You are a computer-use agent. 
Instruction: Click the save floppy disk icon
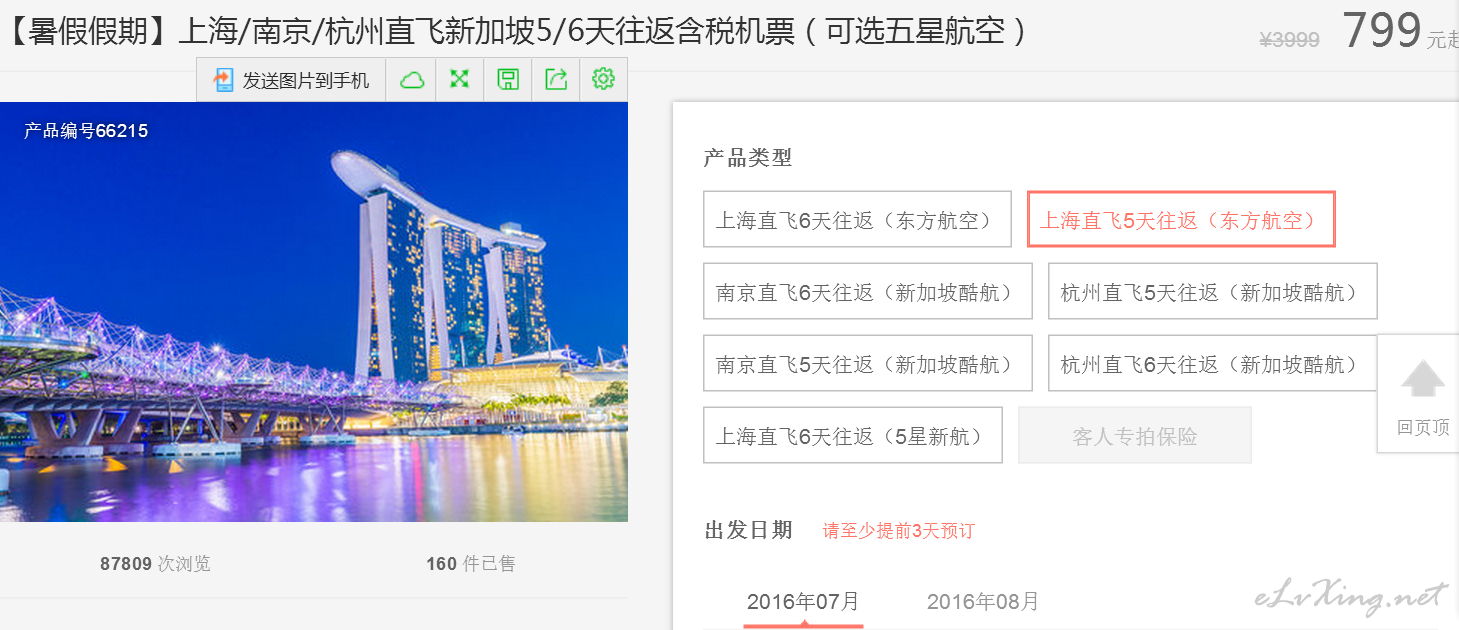[508, 79]
